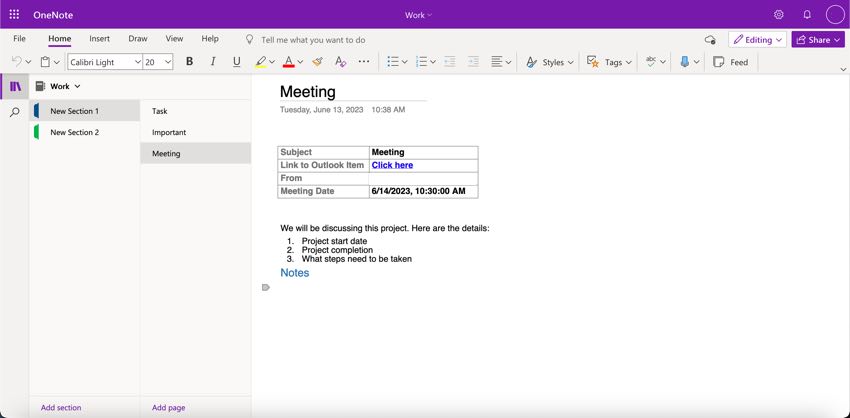850x418 pixels.
Task: Click the Clear Formatting icon
Action: pyautogui.click(x=340, y=62)
